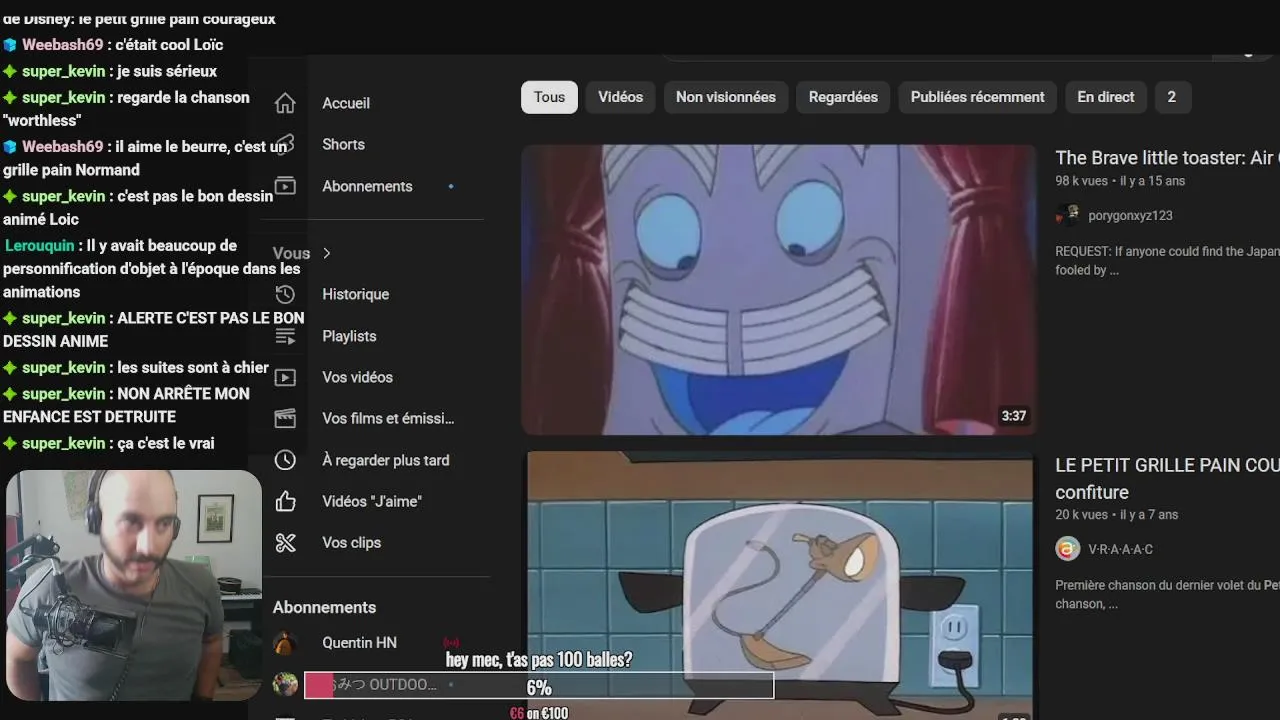Go to Historique in the sidebar
This screenshot has height=720, width=1280.
[355, 294]
